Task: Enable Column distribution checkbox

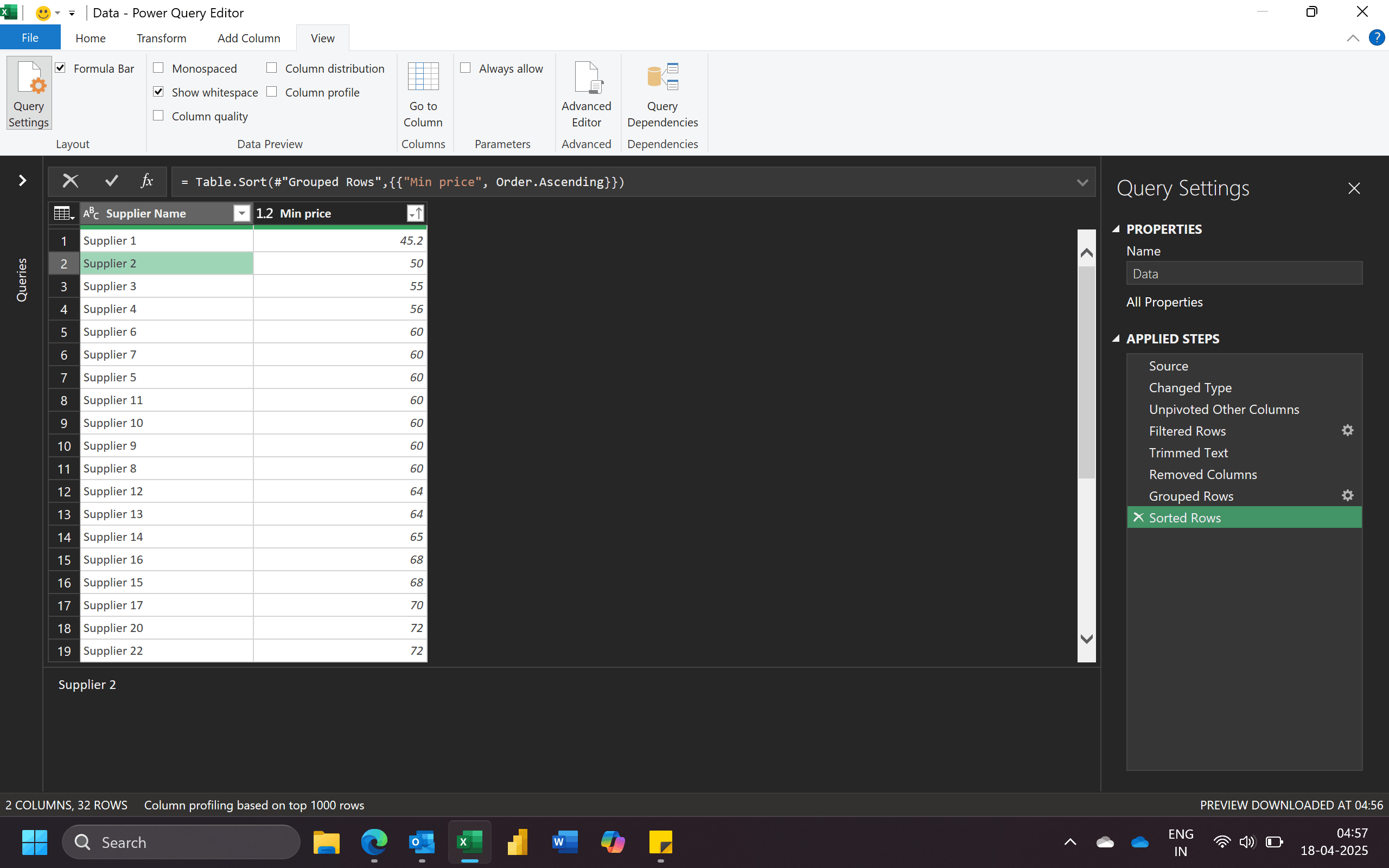Action: [271, 68]
